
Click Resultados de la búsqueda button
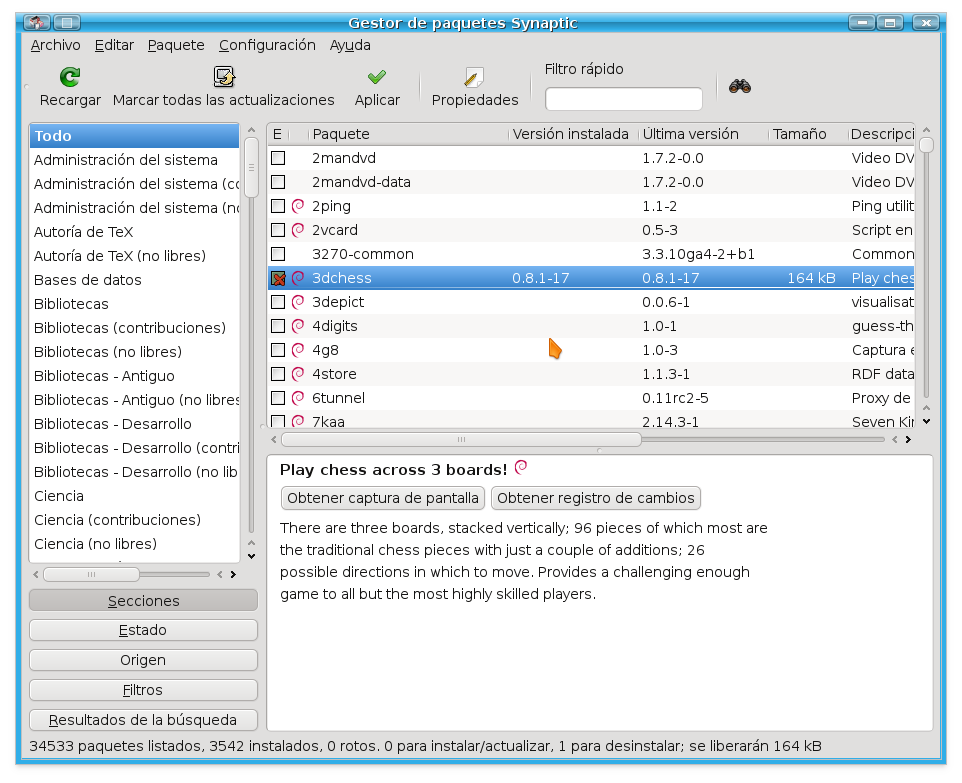click(x=143, y=720)
